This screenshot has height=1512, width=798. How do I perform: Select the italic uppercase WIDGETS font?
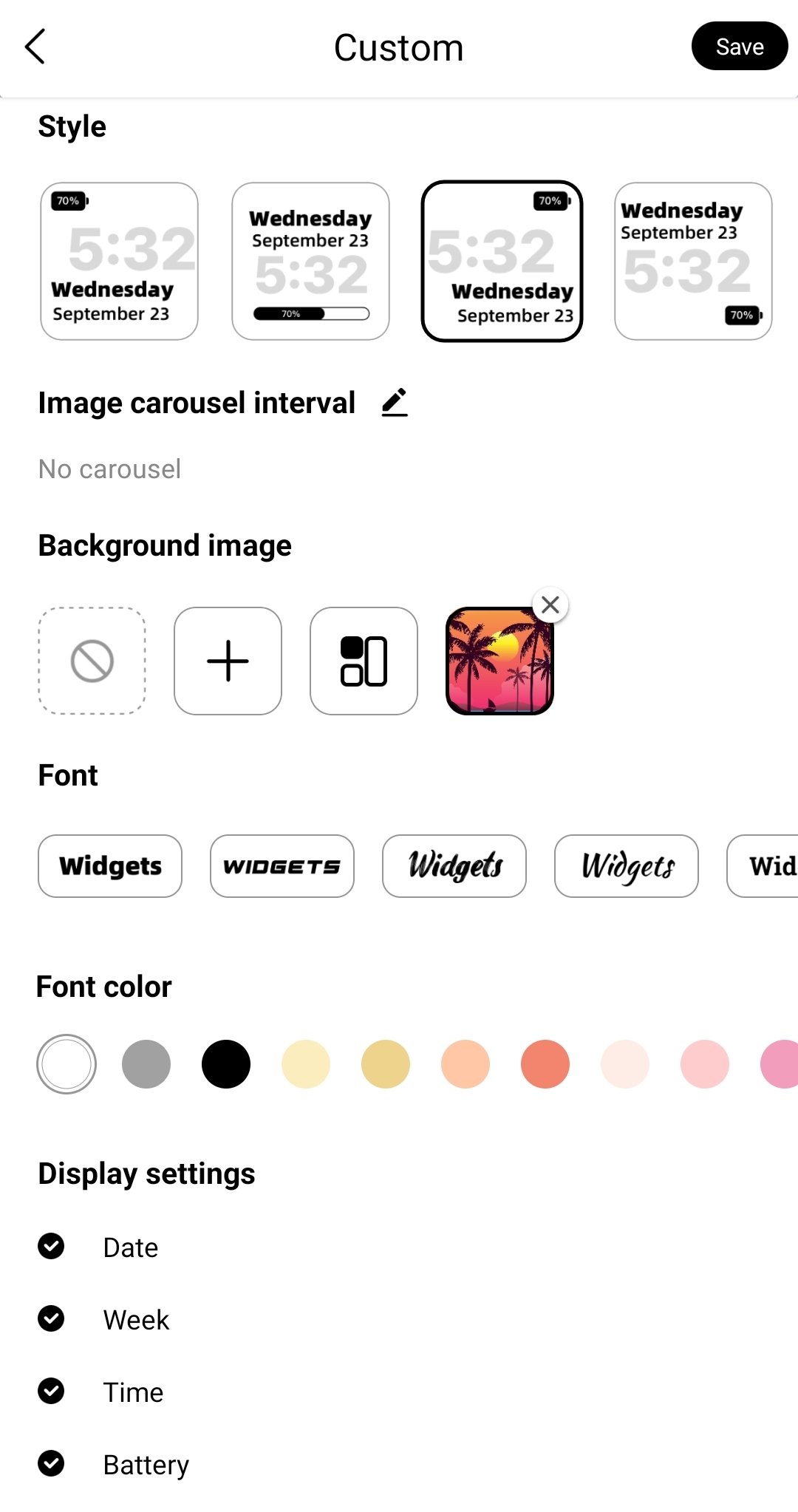pyautogui.click(x=282, y=866)
